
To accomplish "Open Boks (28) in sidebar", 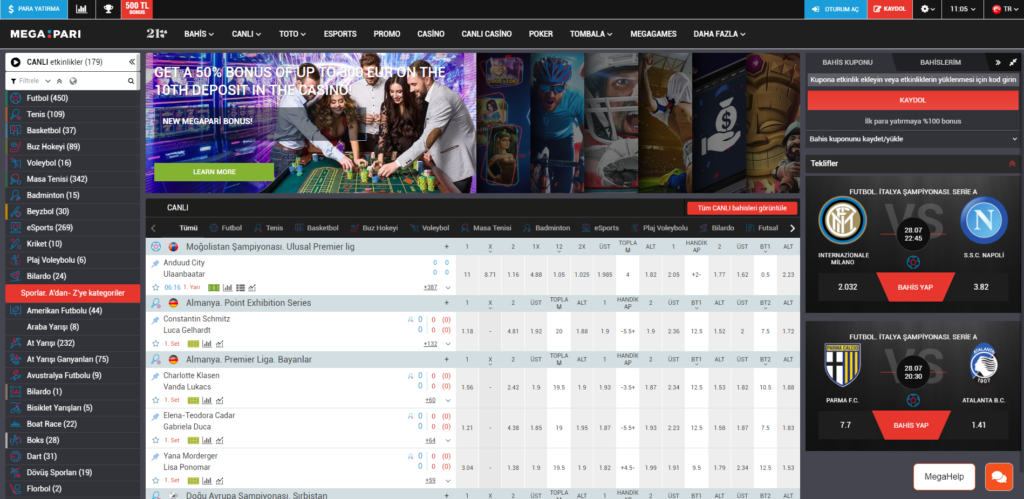I will (x=72, y=440).
